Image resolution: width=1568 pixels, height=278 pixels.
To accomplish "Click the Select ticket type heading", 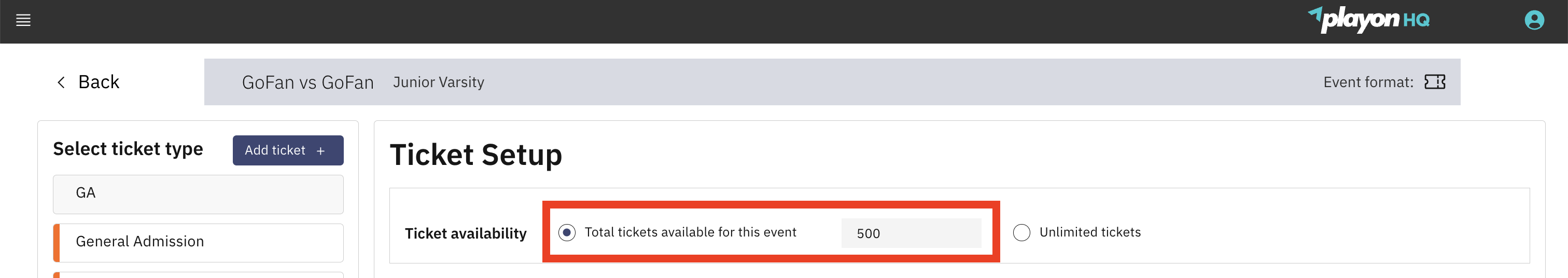I will (x=128, y=149).
